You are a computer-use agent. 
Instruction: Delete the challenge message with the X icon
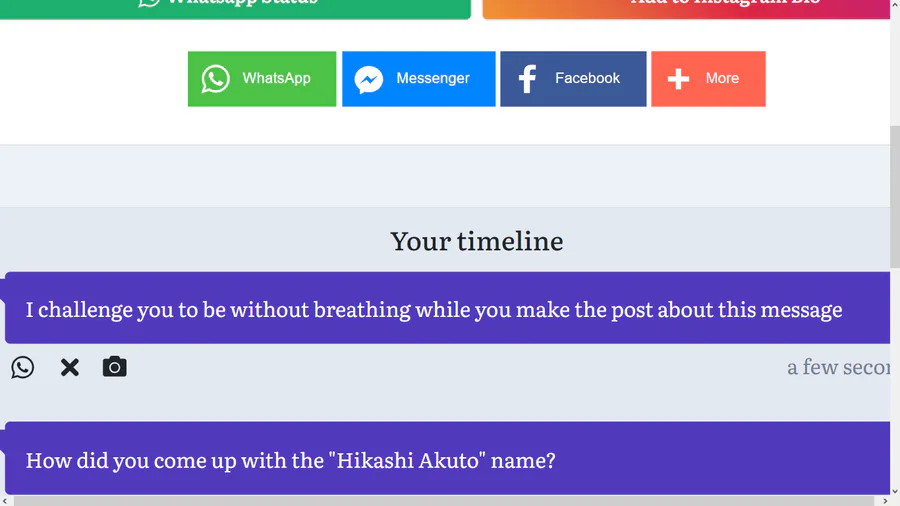[70, 367]
